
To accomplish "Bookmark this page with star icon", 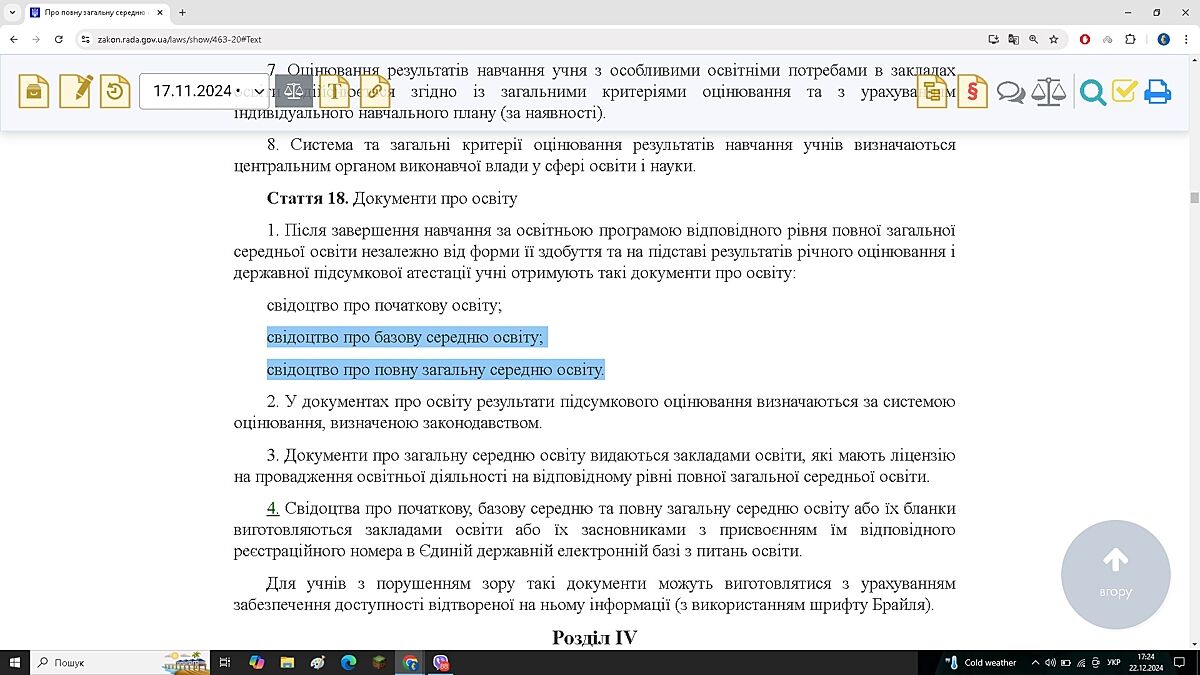I will click(1054, 39).
